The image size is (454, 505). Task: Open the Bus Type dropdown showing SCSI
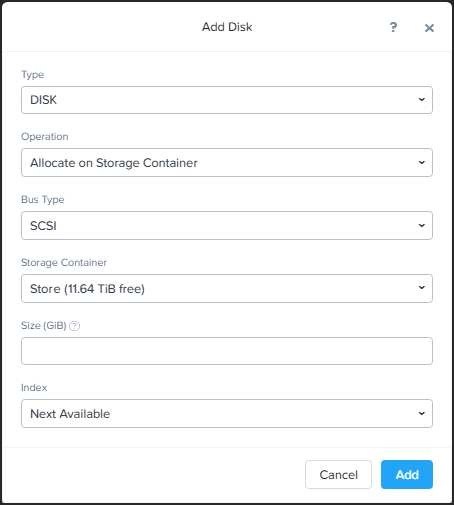(227, 226)
